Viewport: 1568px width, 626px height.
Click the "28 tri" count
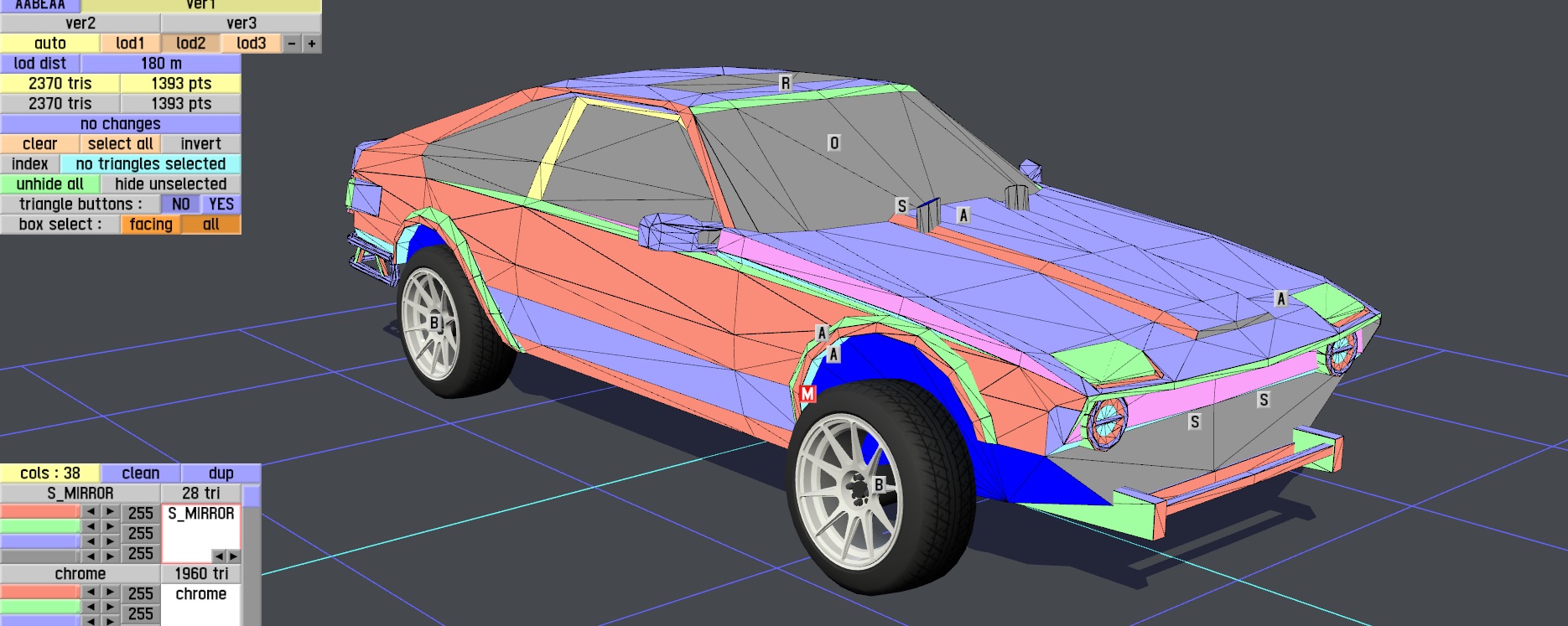201,494
